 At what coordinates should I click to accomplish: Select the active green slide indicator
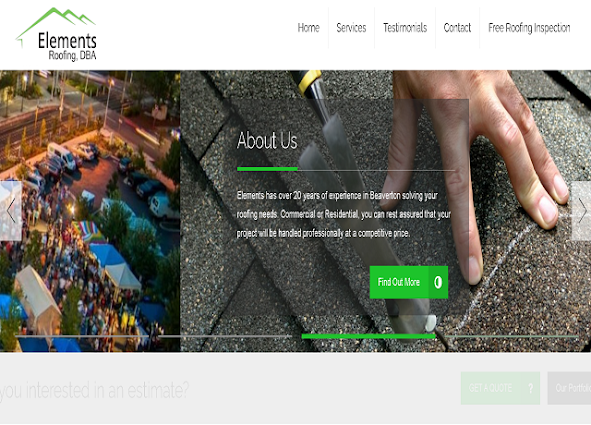point(369,336)
